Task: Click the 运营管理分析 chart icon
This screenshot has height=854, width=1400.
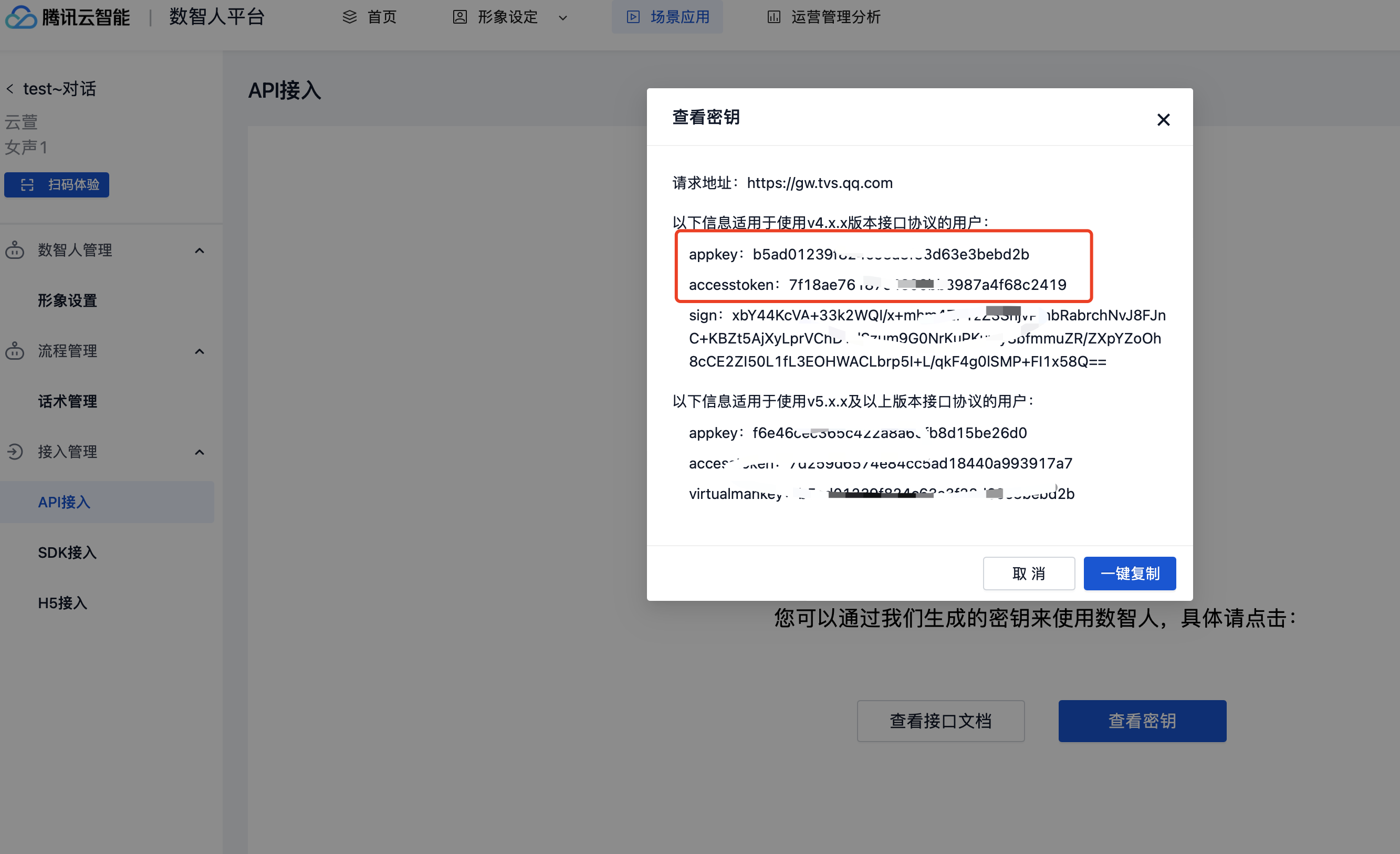Action: coord(774,17)
